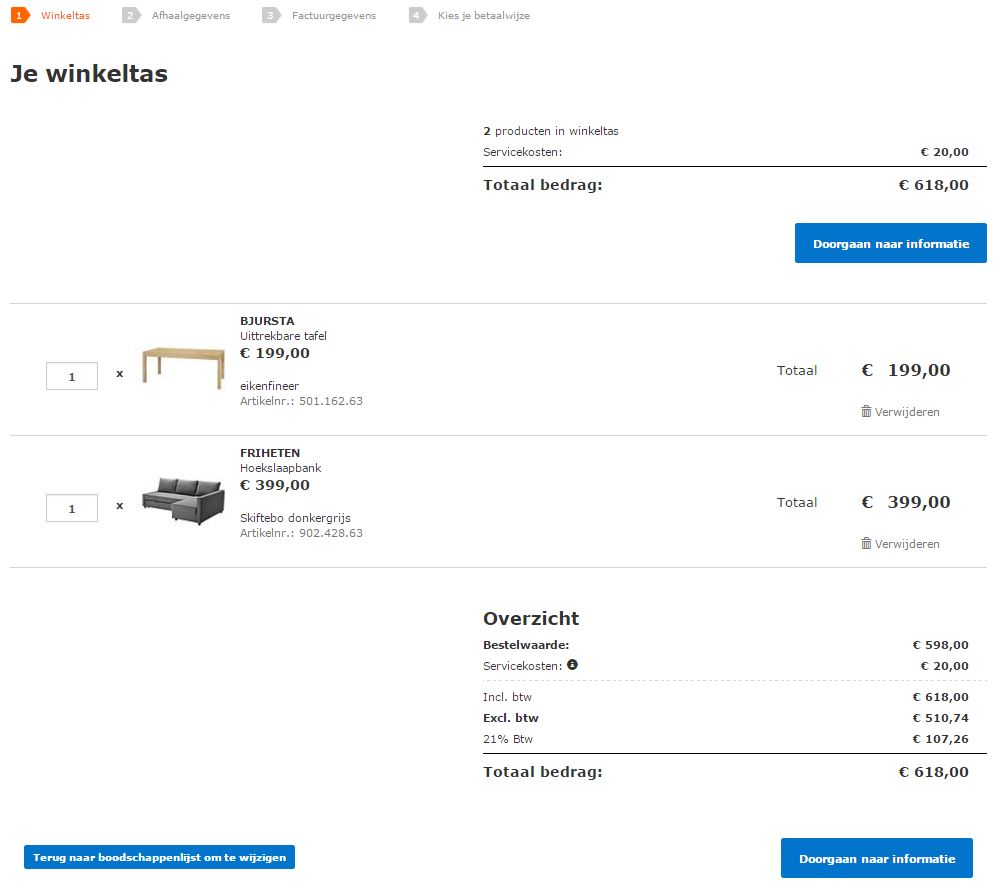The width and height of the screenshot is (999, 887).
Task: Click the Winkeltas step label
Action: (66, 15)
